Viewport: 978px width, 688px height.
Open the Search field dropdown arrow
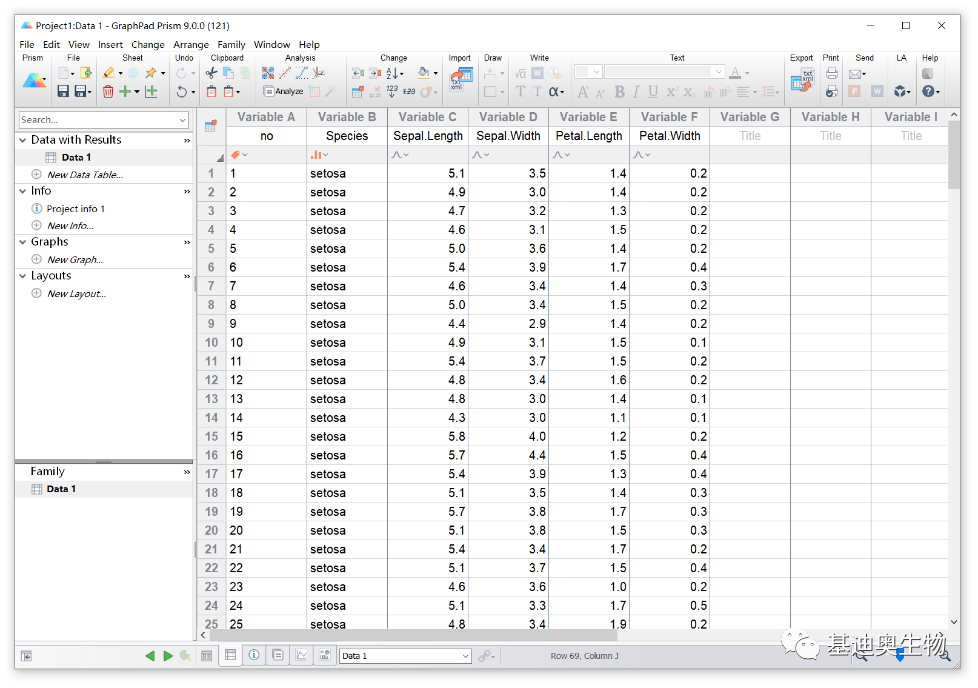point(183,120)
